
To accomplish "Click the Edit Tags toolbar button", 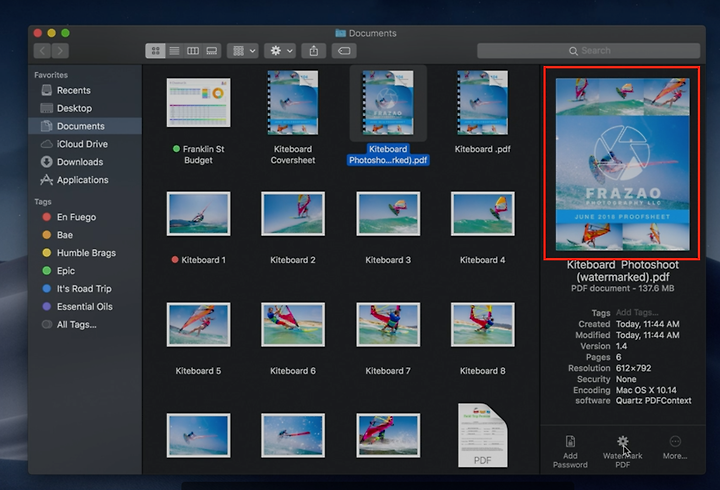I will (x=344, y=51).
